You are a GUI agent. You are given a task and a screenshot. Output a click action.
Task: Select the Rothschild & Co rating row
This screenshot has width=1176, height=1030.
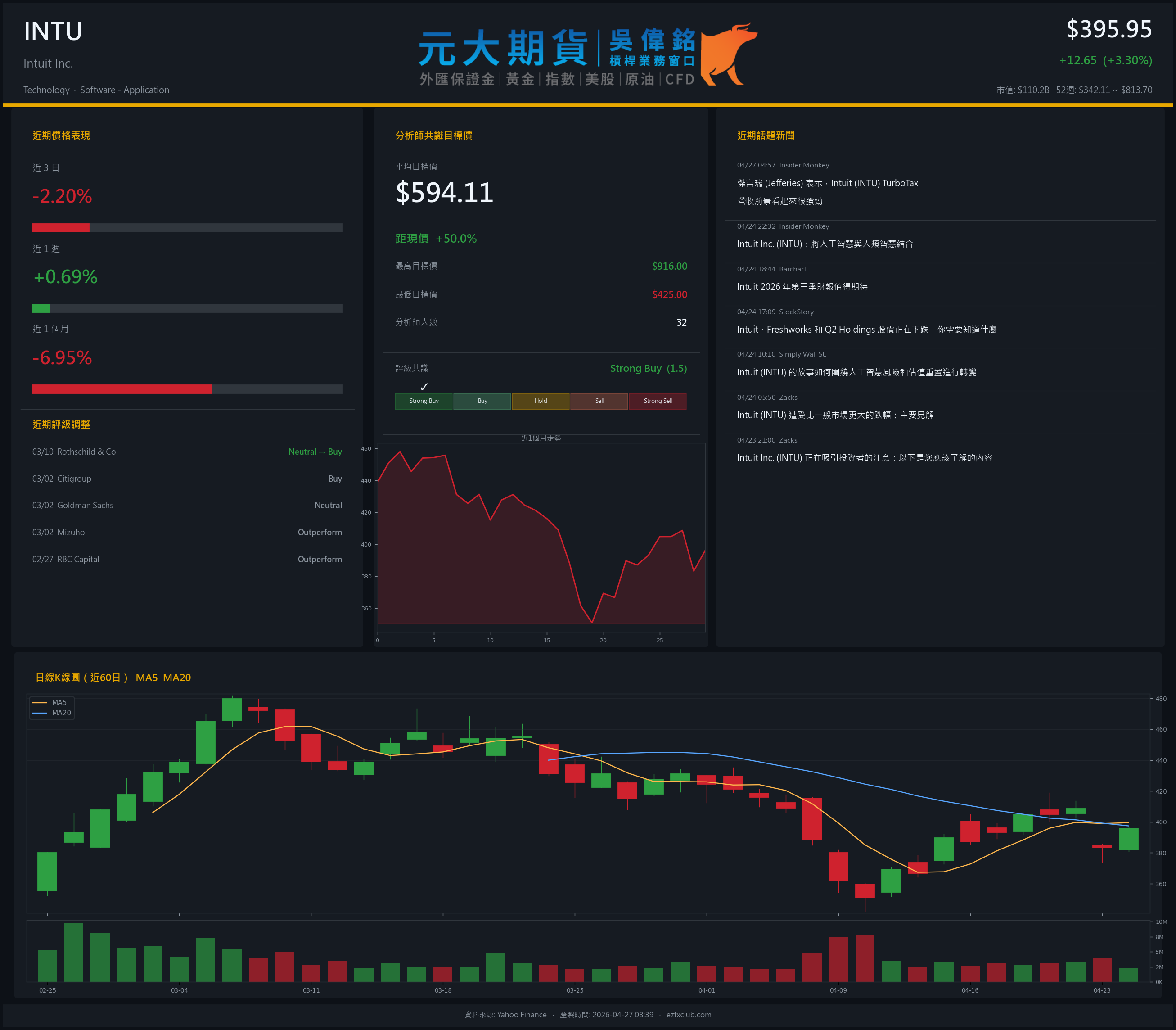tap(187, 452)
